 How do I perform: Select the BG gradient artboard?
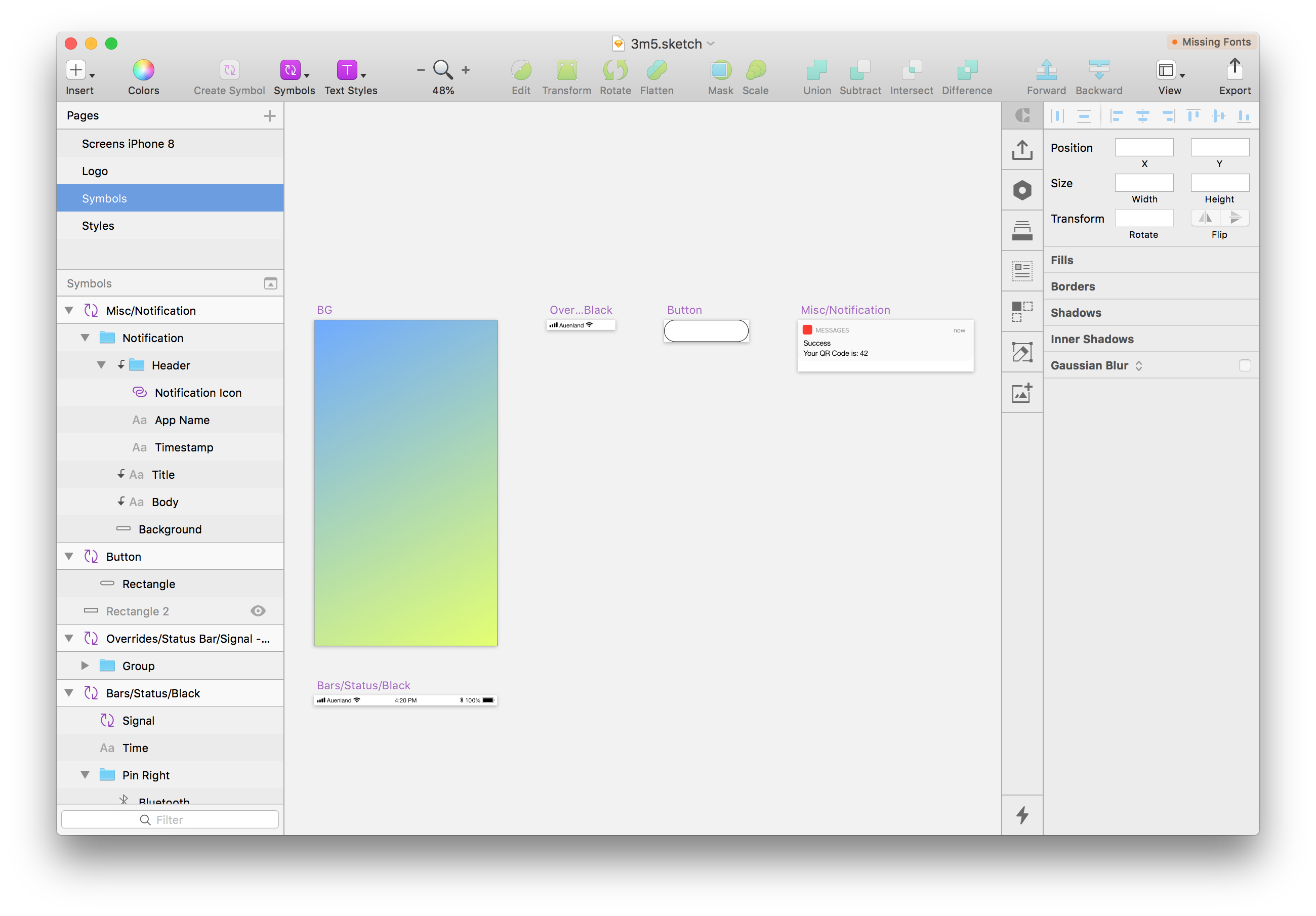coord(405,483)
